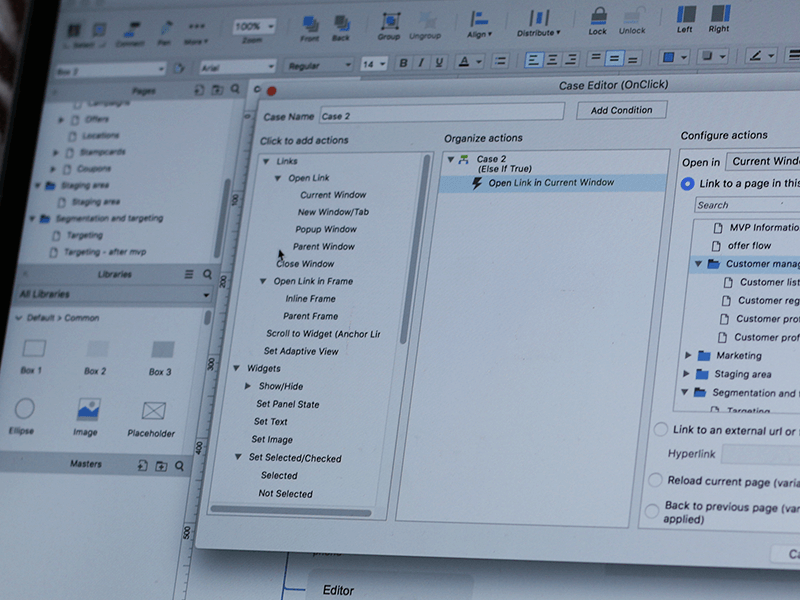Click the Case Name field
The image size is (800, 600).
(x=442, y=113)
